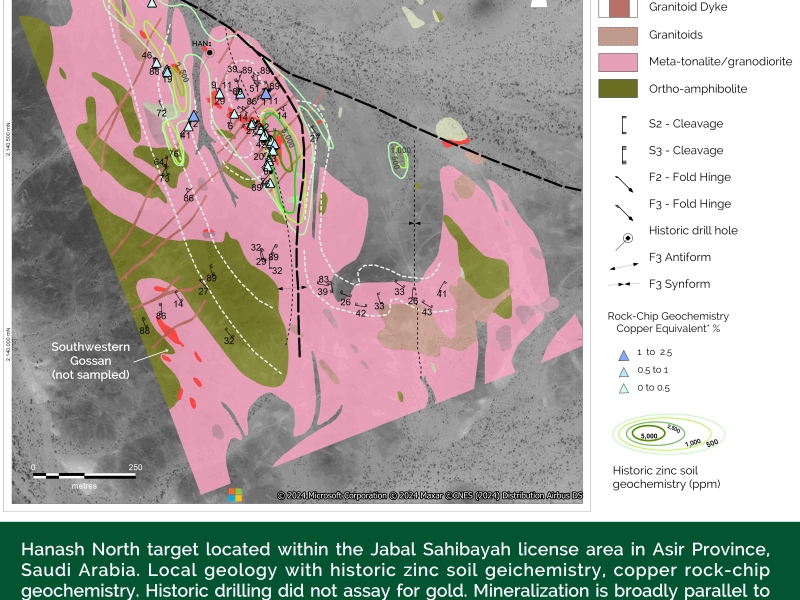This screenshot has width=800, height=600.
Task: Click the 0.5 to 1 triangle marker
Action: [x=623, y=371]
